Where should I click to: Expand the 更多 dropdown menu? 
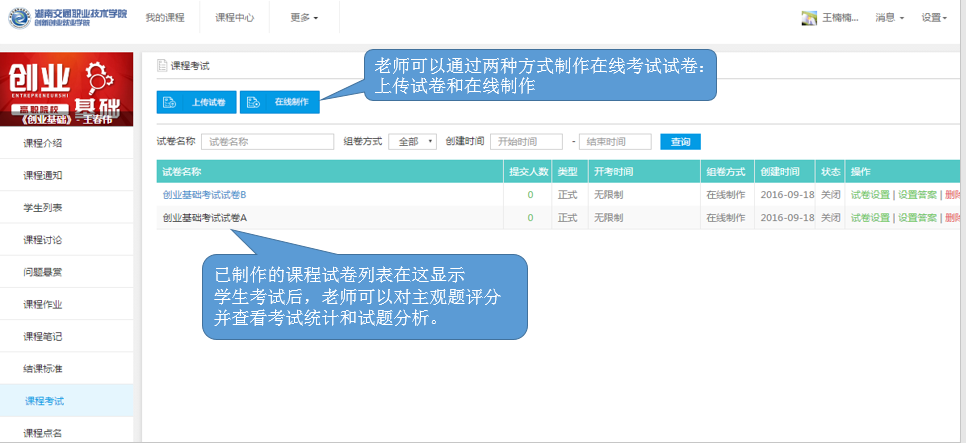click(304, 18)
